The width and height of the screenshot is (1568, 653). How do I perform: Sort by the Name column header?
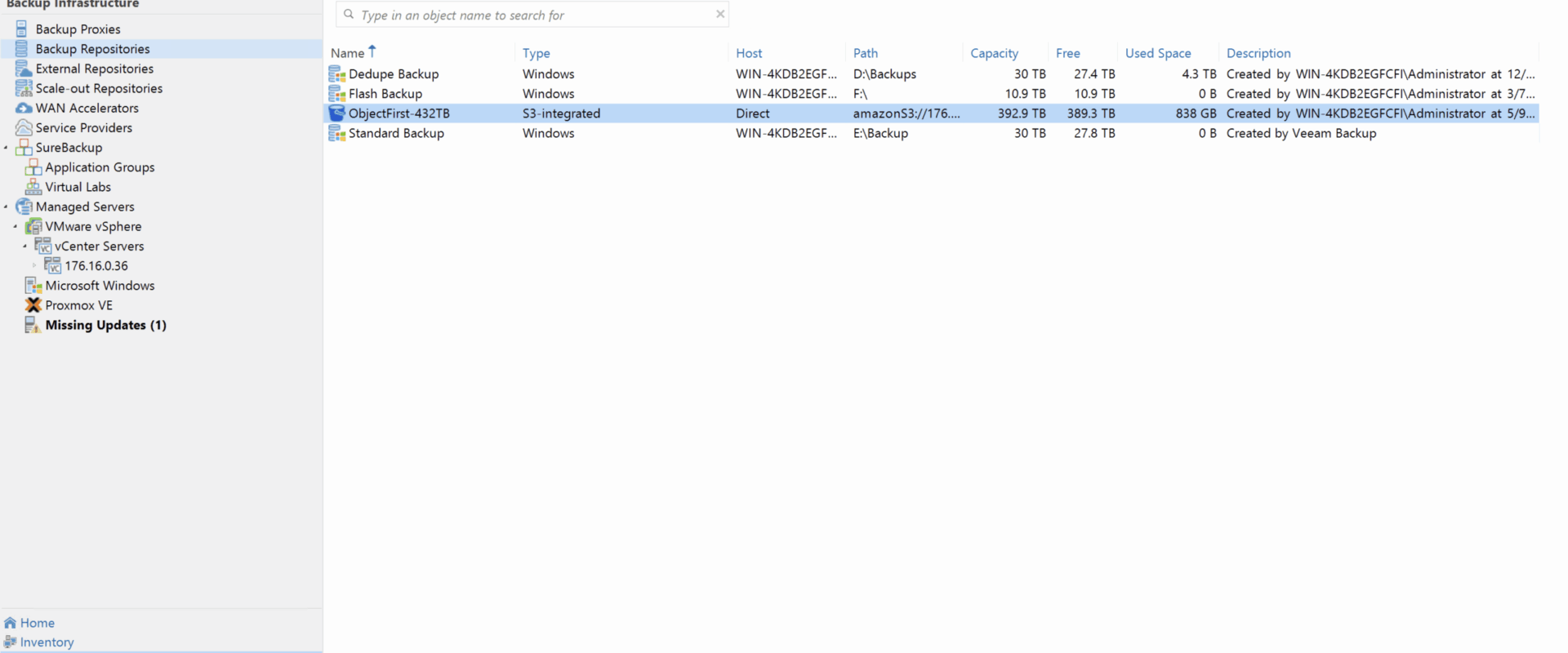coord(348,53)
